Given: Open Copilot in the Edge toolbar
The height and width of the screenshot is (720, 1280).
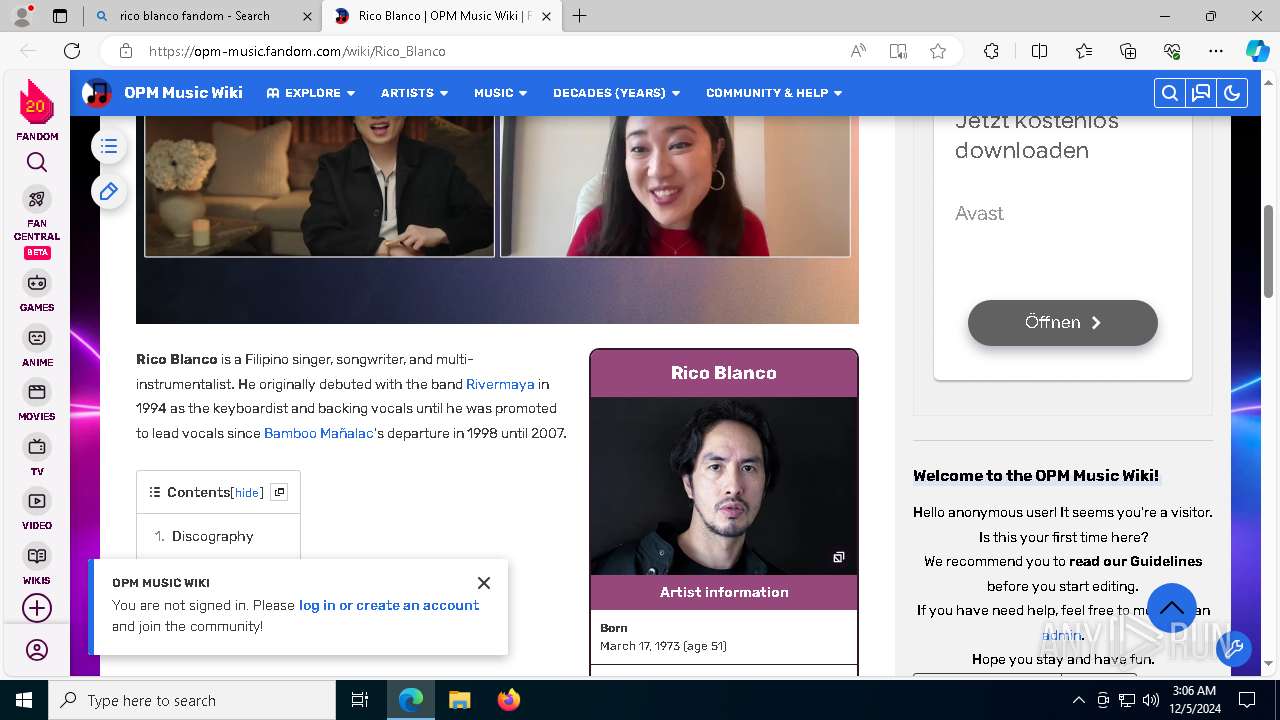Looking at the screenshot, I should pos(1257,51).
